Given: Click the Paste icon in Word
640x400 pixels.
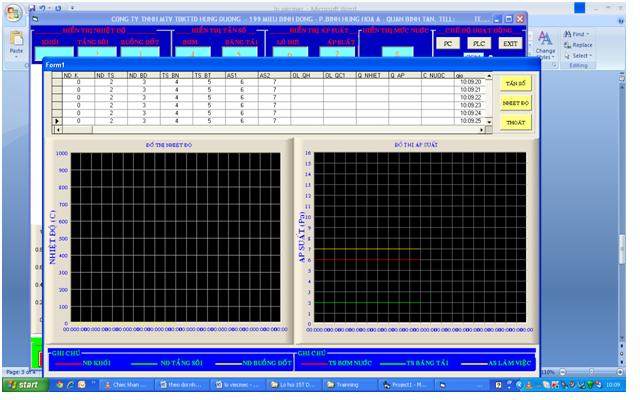Looking at the screenshot, I should click(15, 43).
